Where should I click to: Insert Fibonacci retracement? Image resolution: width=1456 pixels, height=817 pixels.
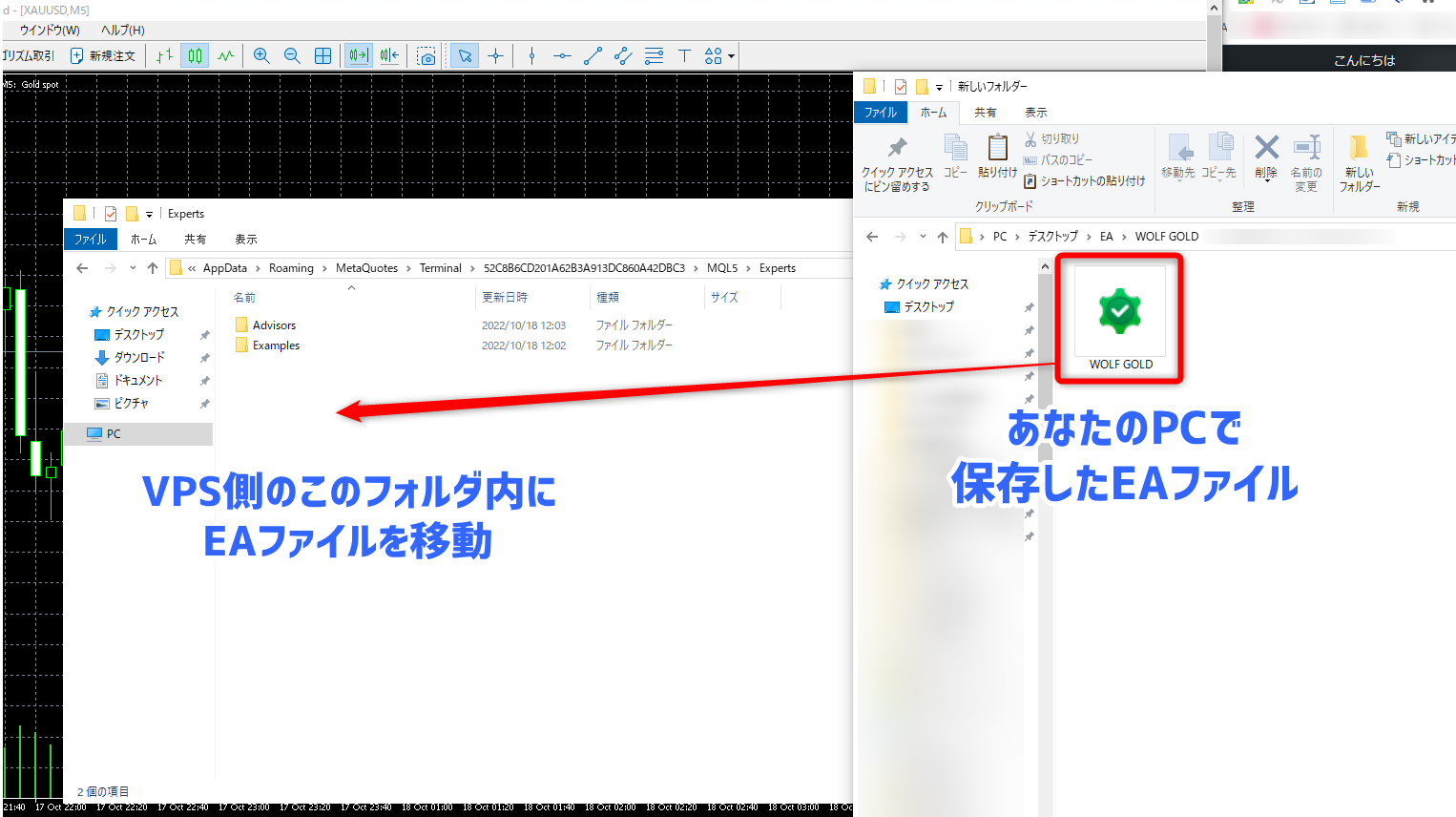click(654, 55)
